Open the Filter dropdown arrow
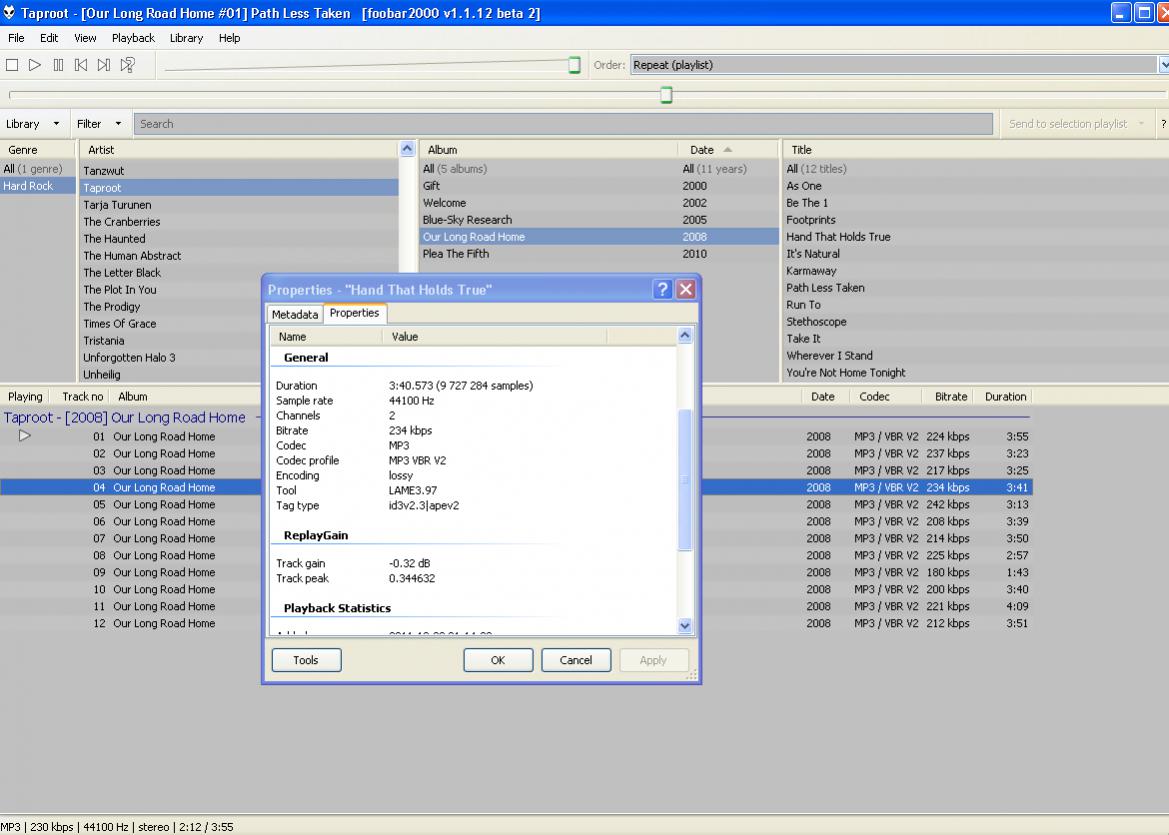The height and width of the screenshot is (835, 1169). point(118,124)
